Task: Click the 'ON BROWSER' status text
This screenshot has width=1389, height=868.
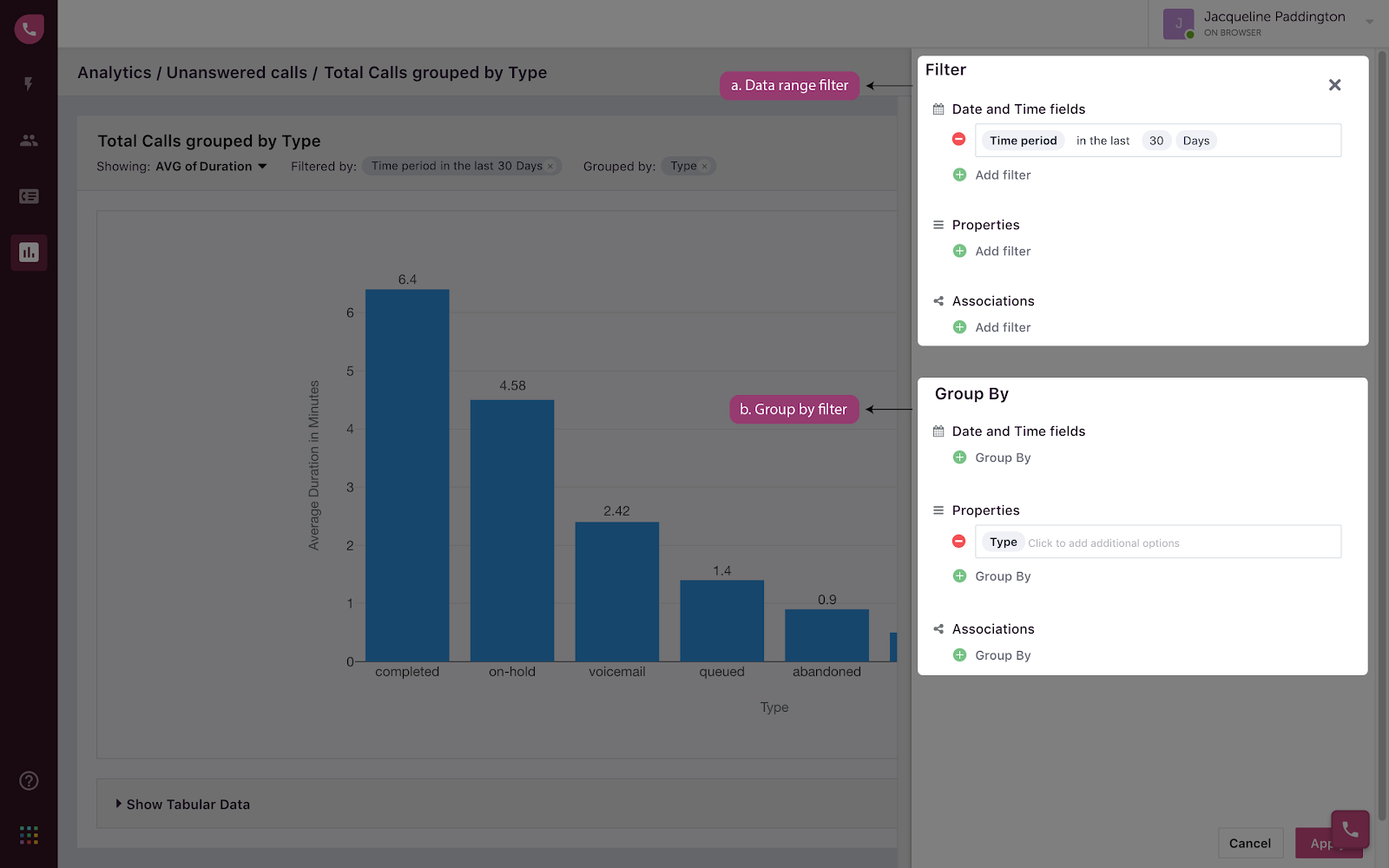Action: (x=1233, y=33)
